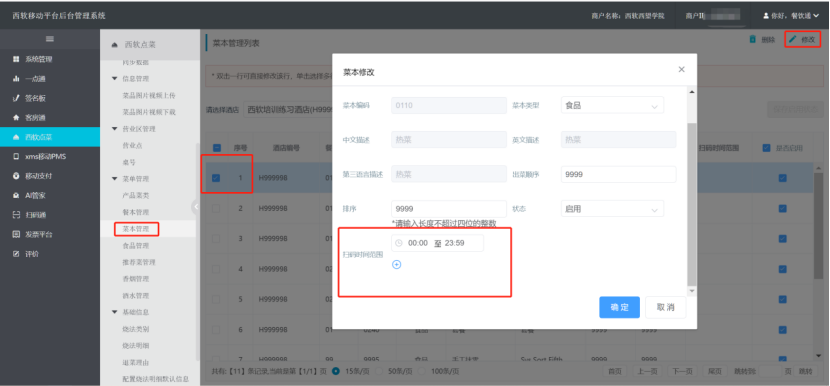Open the 请选择酒店 hotel selector
The height and width of the screenshot is (386, 830).
(287, 110)
